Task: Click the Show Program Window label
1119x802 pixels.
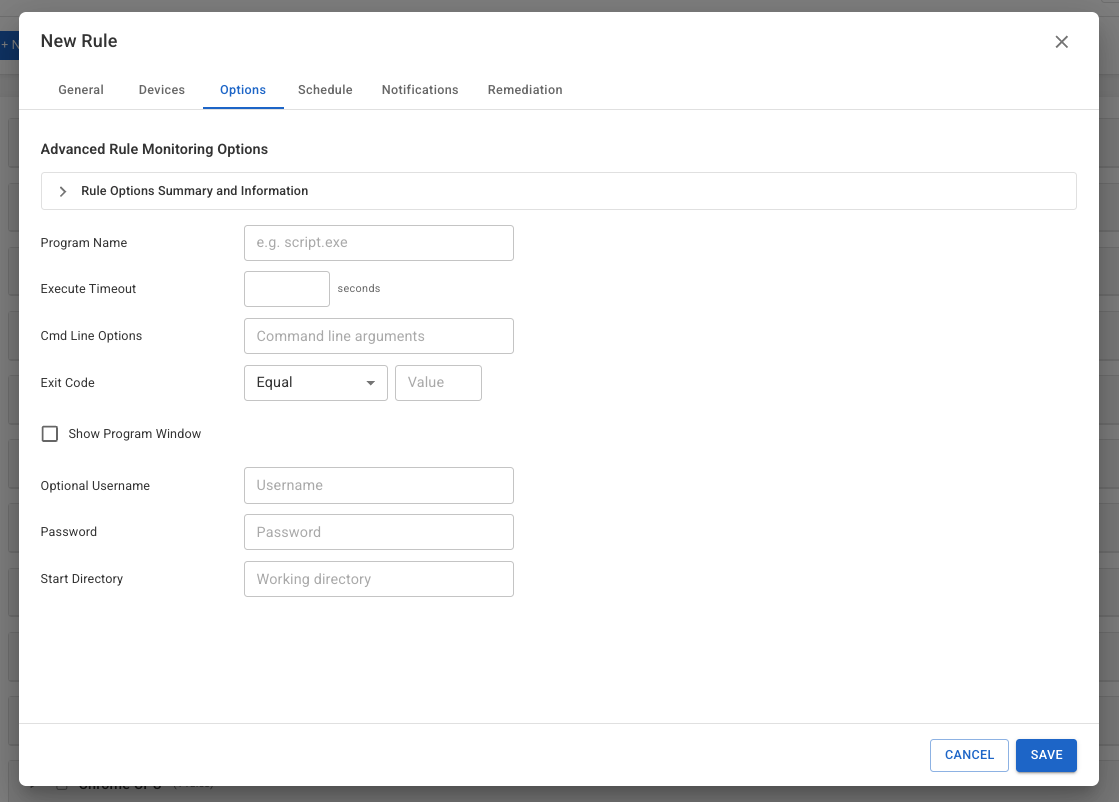Action: click(x=135, y=434)
